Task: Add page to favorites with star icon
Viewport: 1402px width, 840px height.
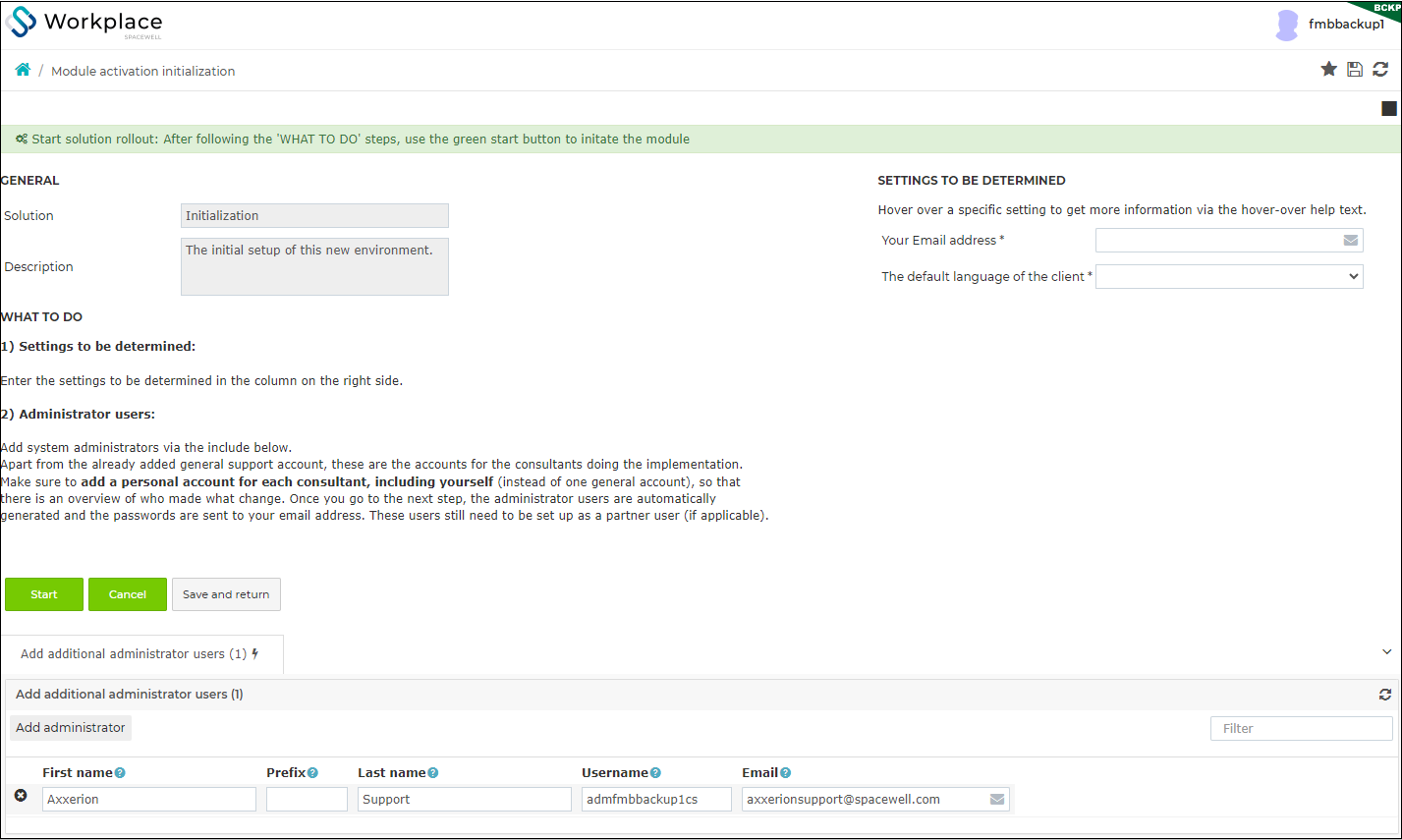Action: [x=1328, y=69]
